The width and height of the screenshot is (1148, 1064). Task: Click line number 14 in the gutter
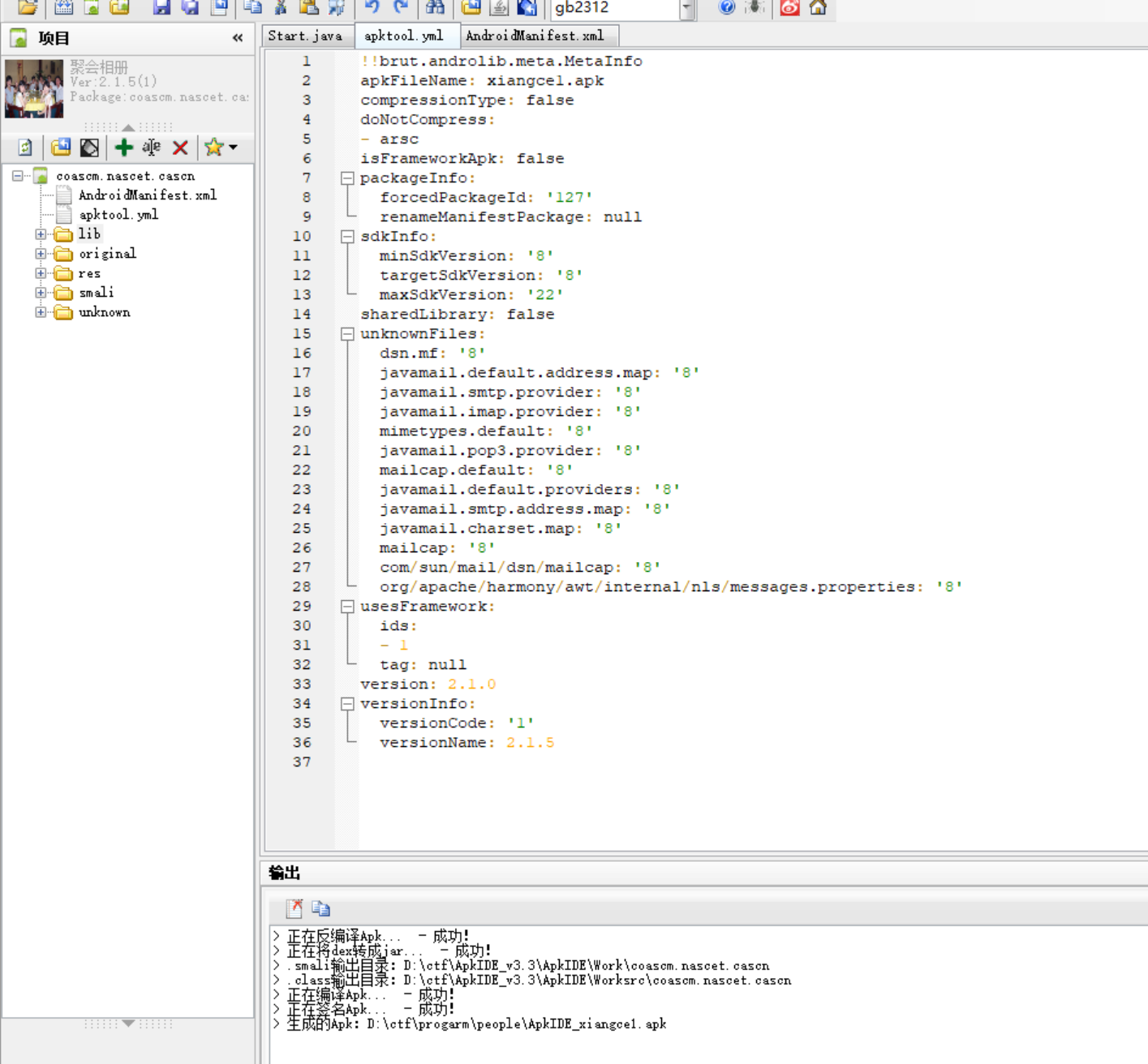click(x=302, y=315)
